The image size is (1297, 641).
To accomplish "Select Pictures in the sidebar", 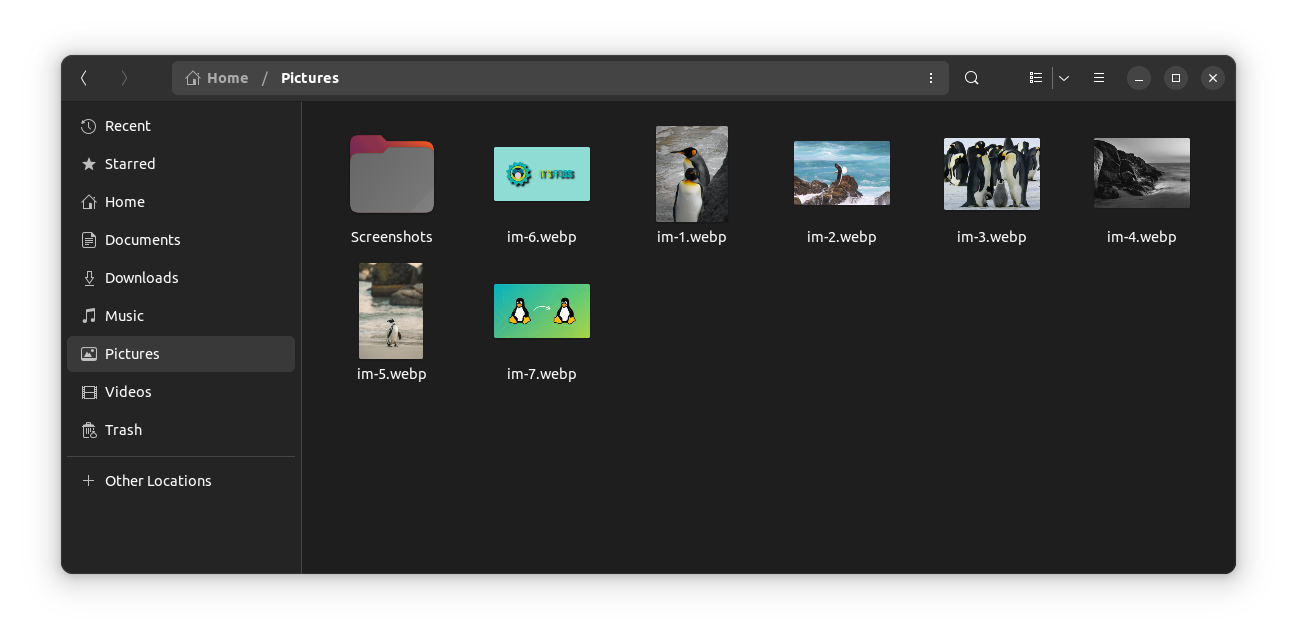I will tap(132, 354).
